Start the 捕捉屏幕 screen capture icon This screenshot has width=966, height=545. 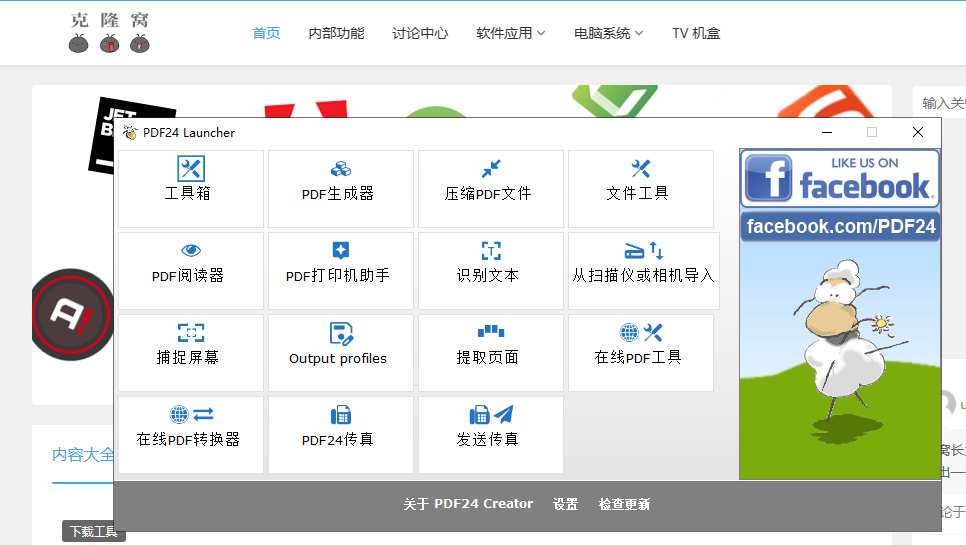coord(191,333)
